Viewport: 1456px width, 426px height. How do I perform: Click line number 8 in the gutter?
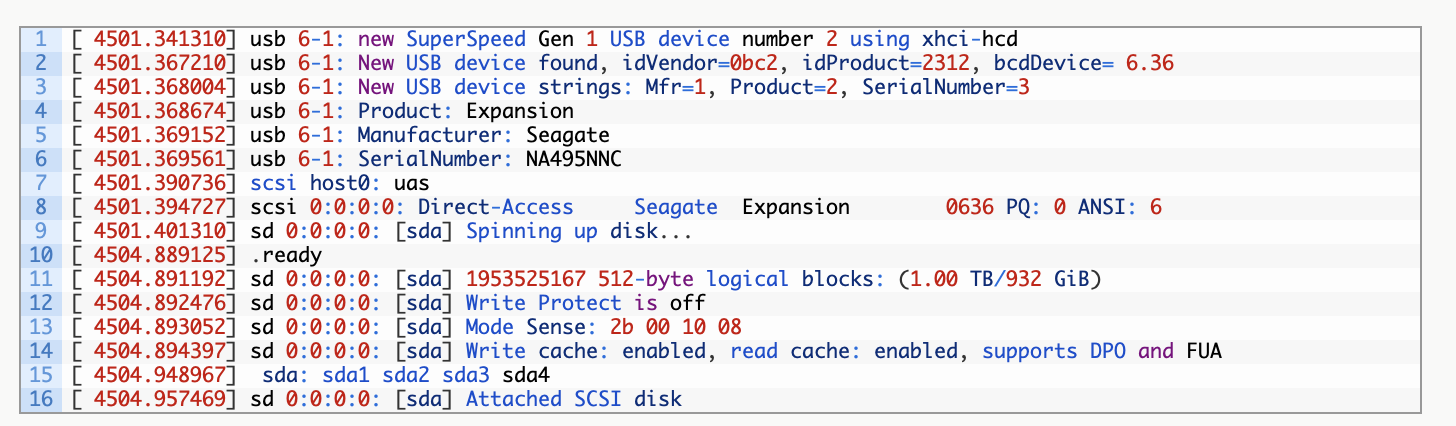coord(41,207)
